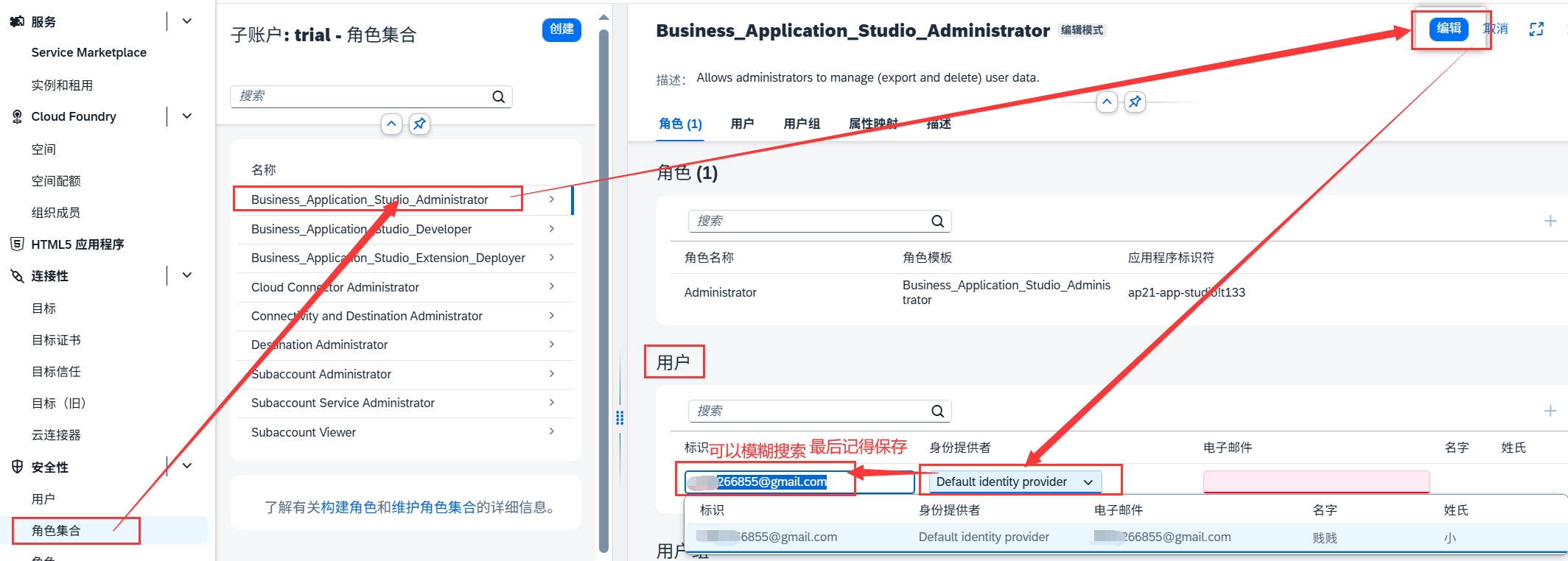Add a user with the plus icon
The height and width of the screenshot is (561, 1568).
(1550, 411)
